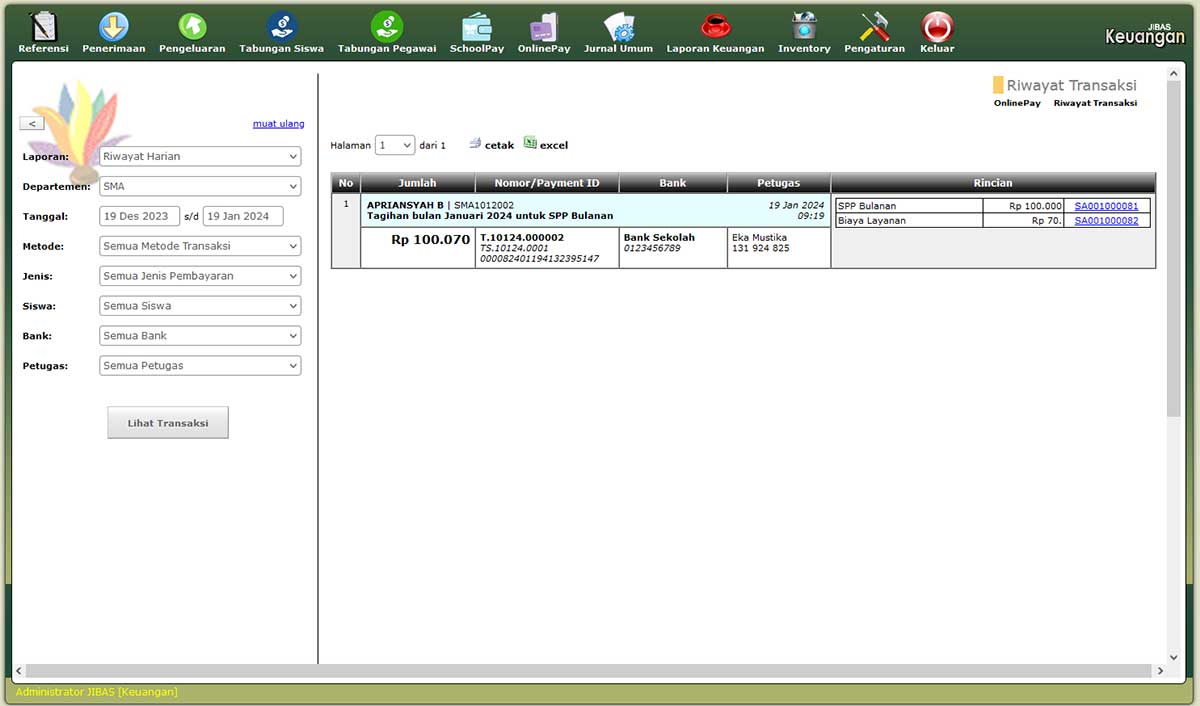Screen dimensions: 1200x706
Task: Expand the Metode transaction dropdown
Action: tap(200, 246)
